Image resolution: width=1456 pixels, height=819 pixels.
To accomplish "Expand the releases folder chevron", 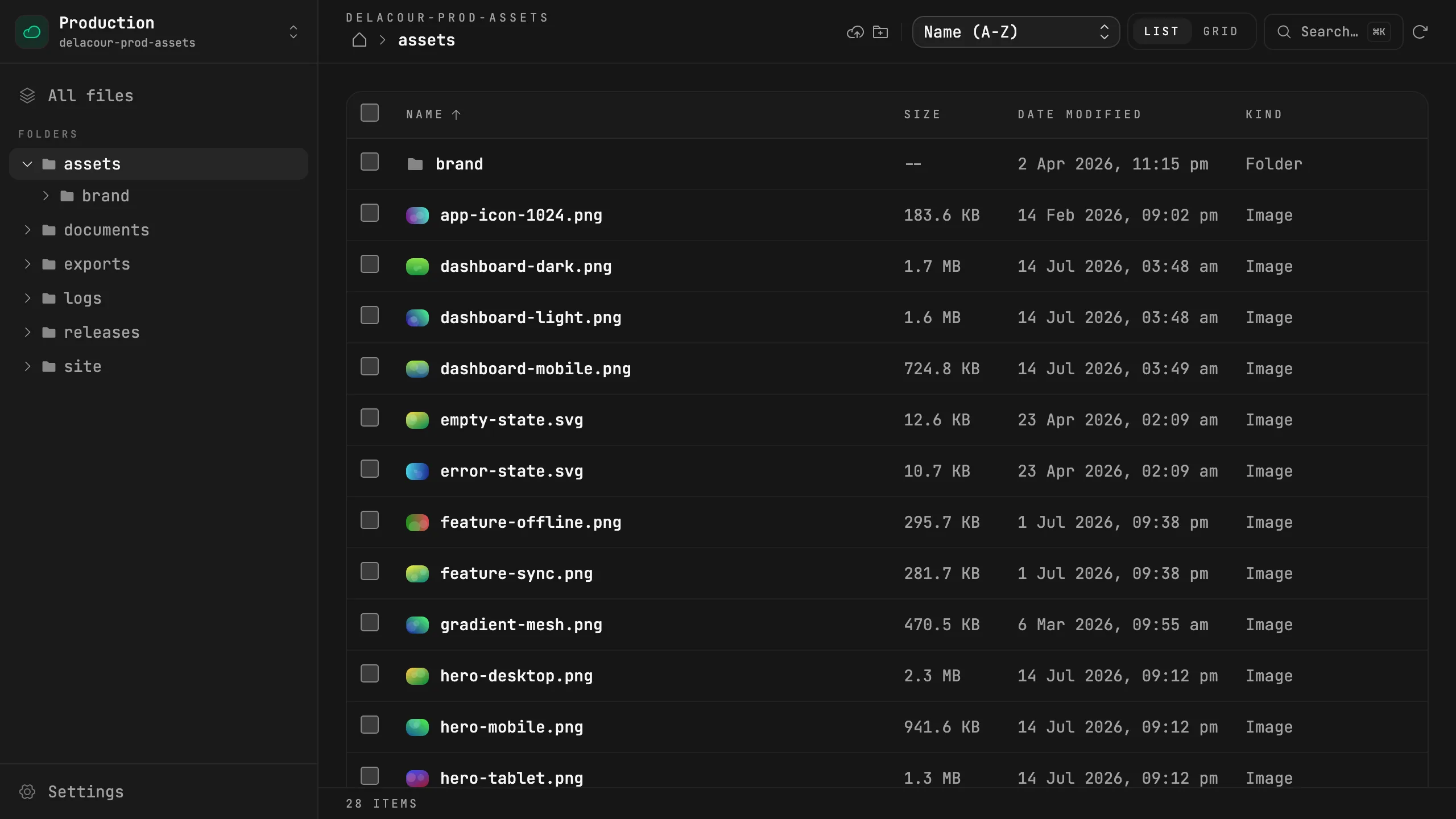I will pyautogui.click(x=27, y=332).
